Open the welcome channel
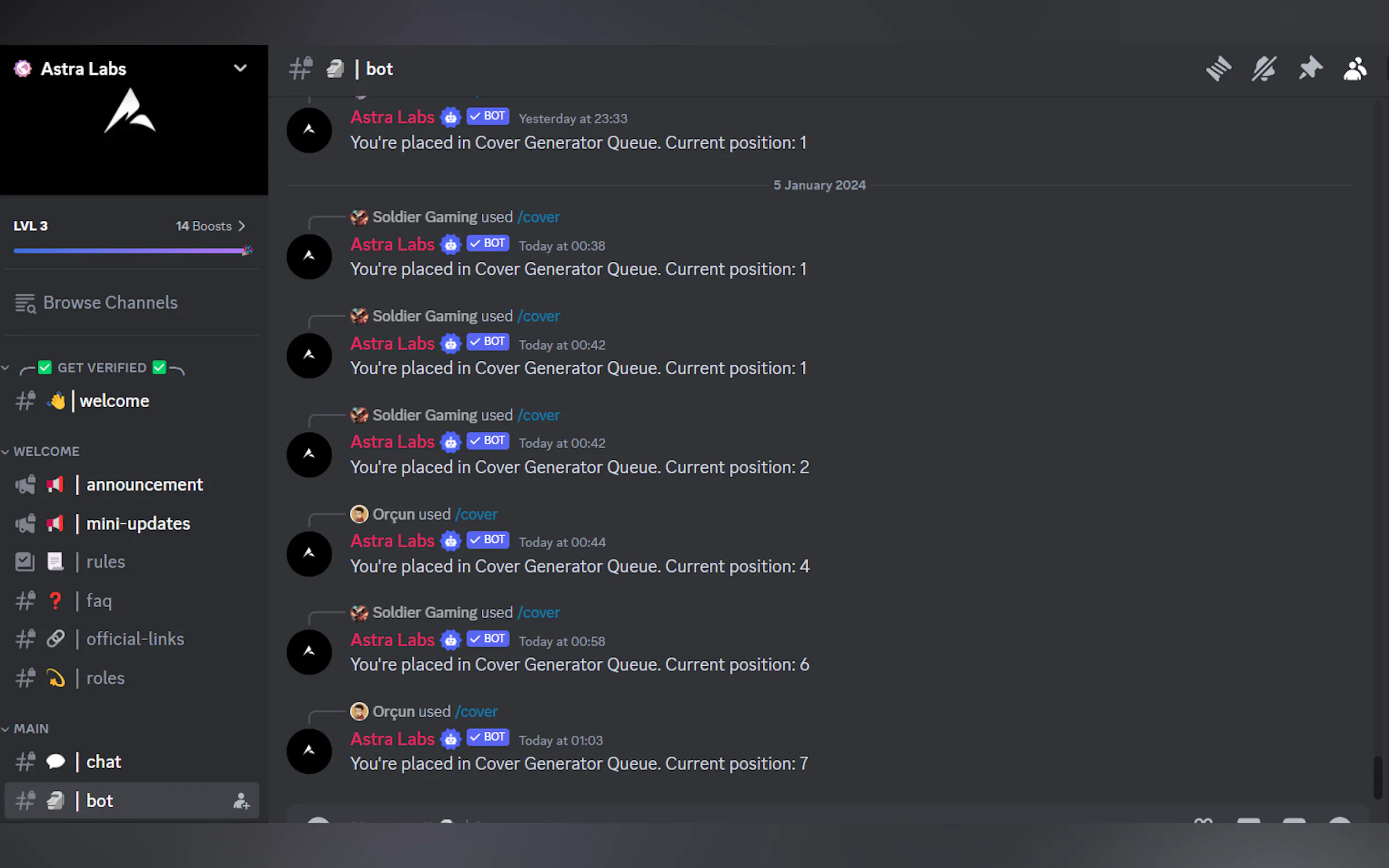Viewport: 1389px width, 868px height. coord(131,401)
